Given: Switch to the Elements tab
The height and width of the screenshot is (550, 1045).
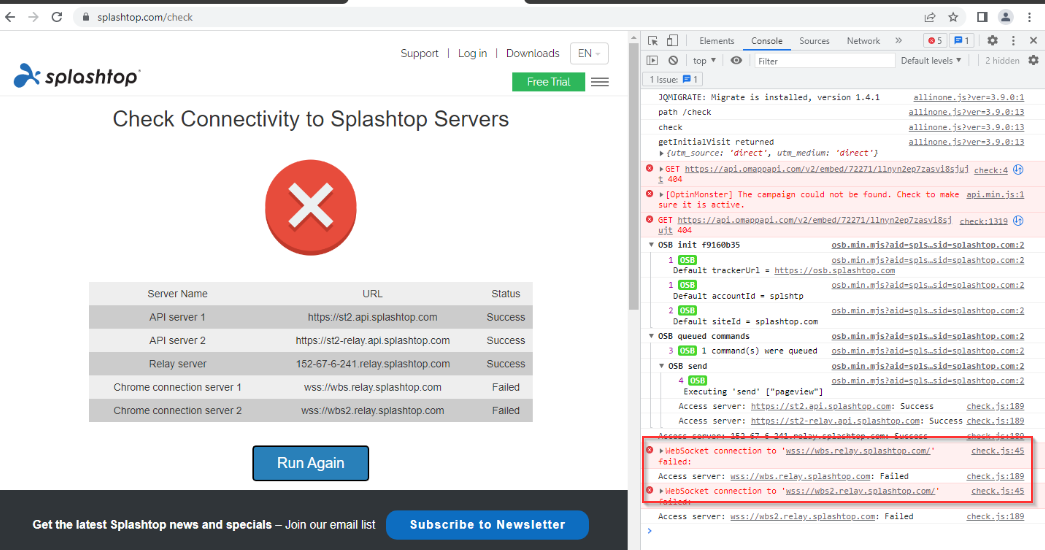Looking at the screenshot, I should [x=716, y=41].
